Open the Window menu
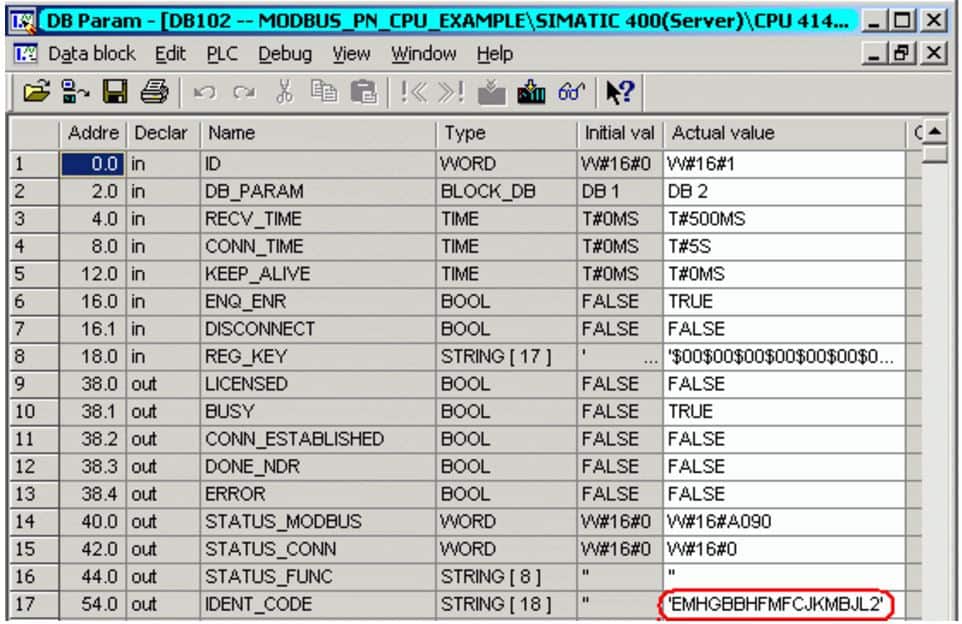This screenshot has height=624, width=962. [x=423, y=54]
